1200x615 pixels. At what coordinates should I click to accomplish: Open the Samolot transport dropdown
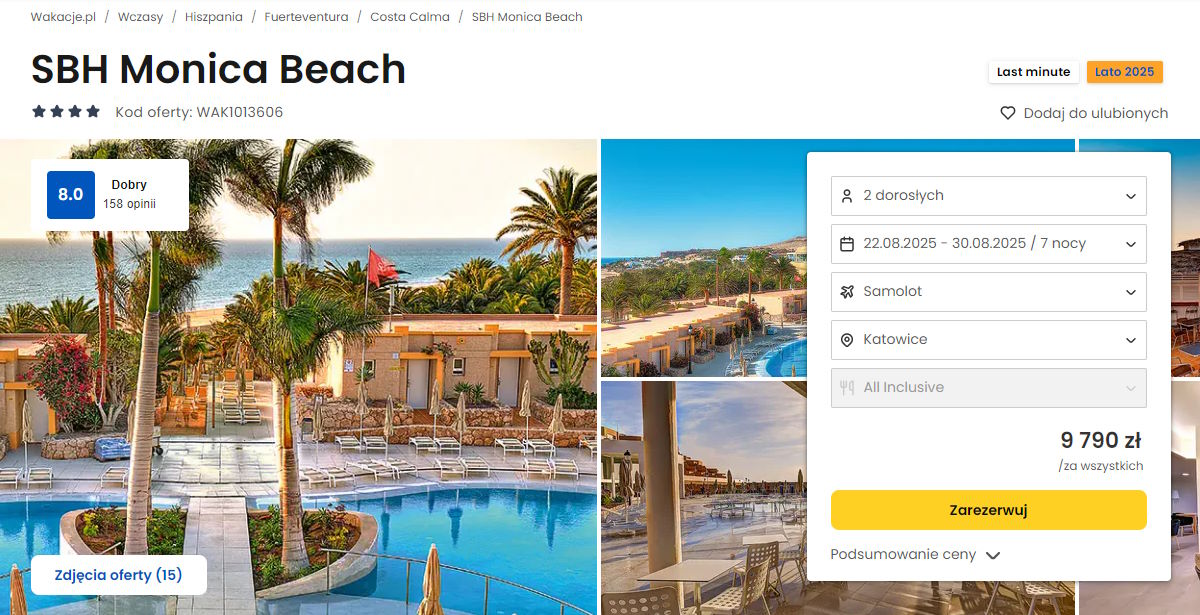988,292
